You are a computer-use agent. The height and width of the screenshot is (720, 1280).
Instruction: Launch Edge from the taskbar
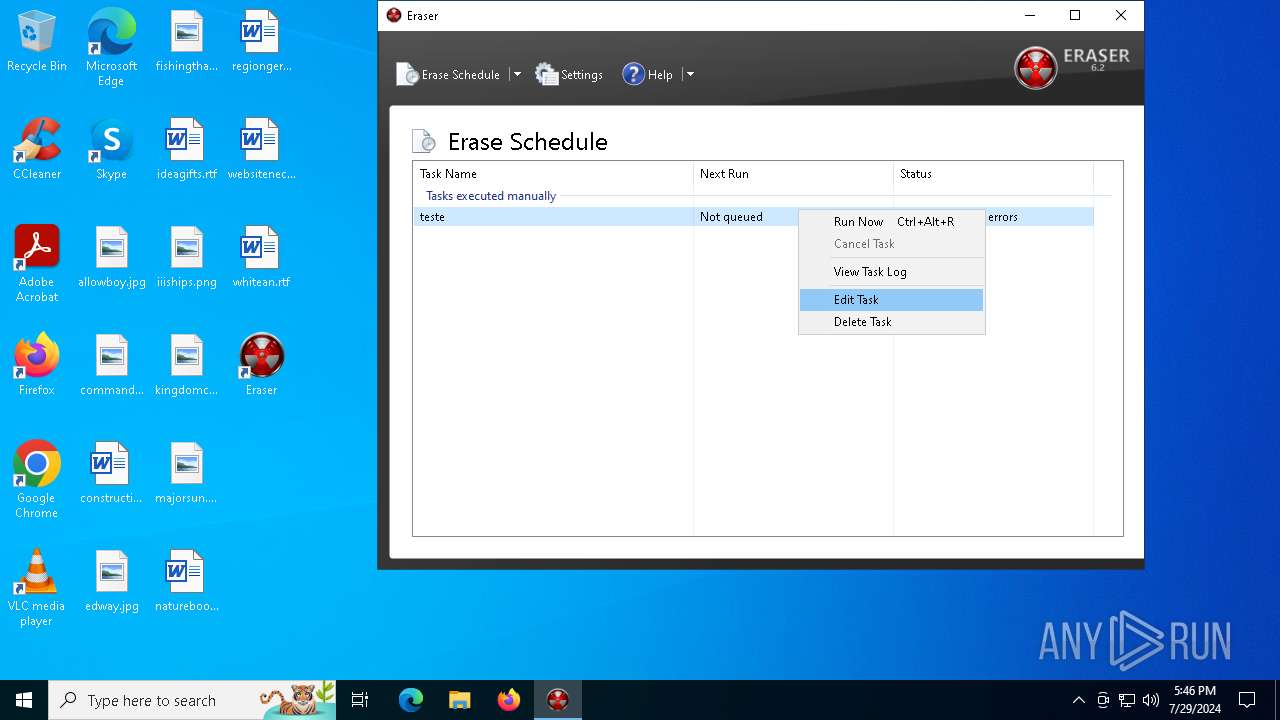[411, 700]
